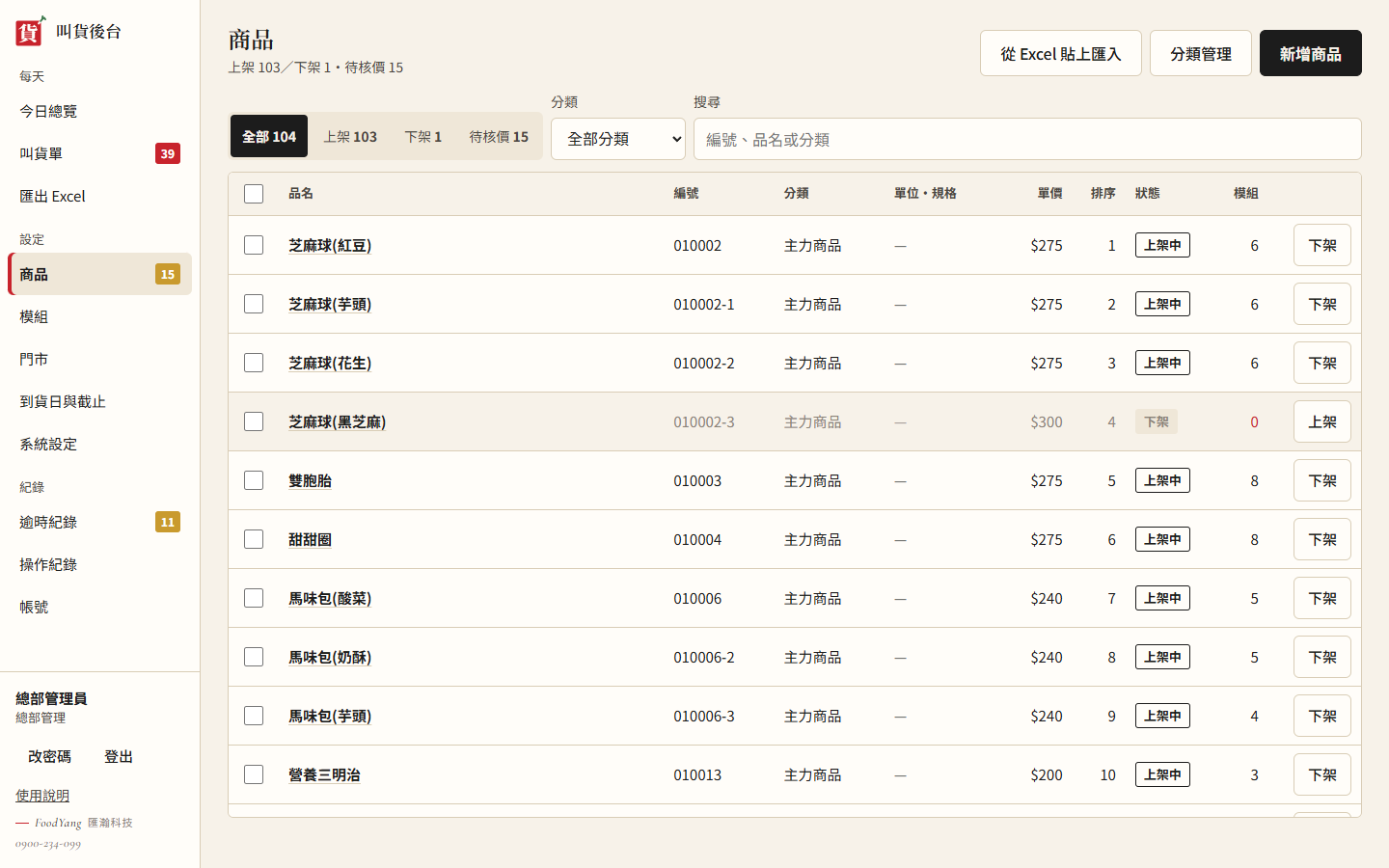This screenshot has height=868, width=1389.
Task: Open product 芝麻球(花生) name link
Action: 330,363
